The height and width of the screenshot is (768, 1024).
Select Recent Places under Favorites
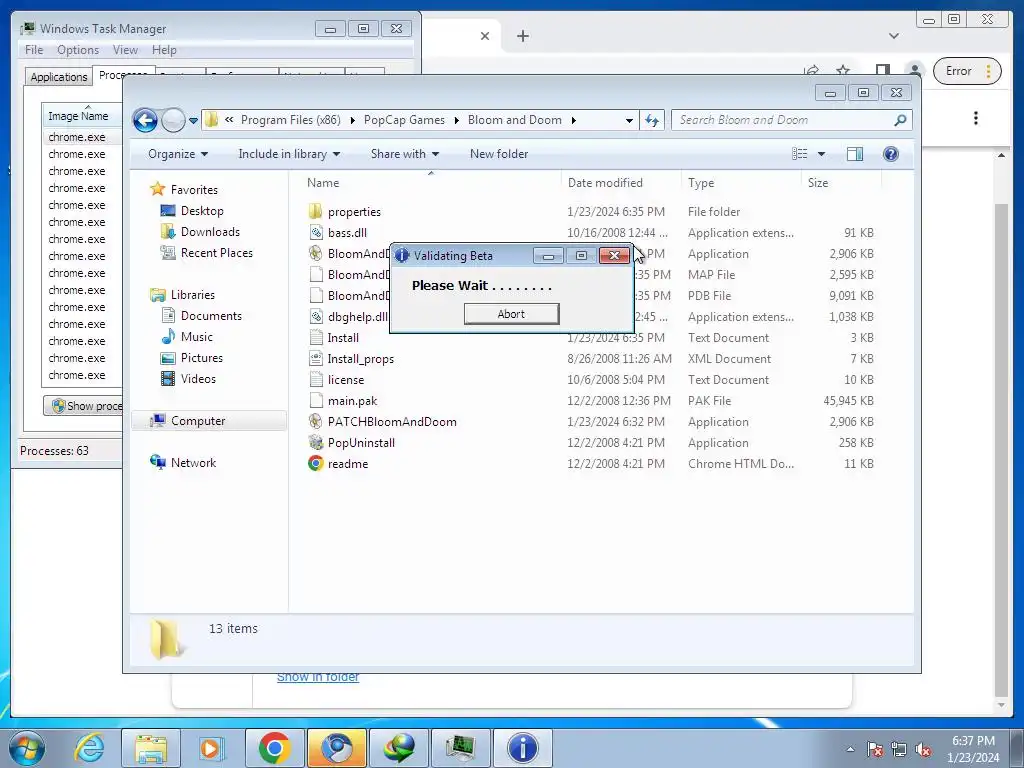[217, 253]
